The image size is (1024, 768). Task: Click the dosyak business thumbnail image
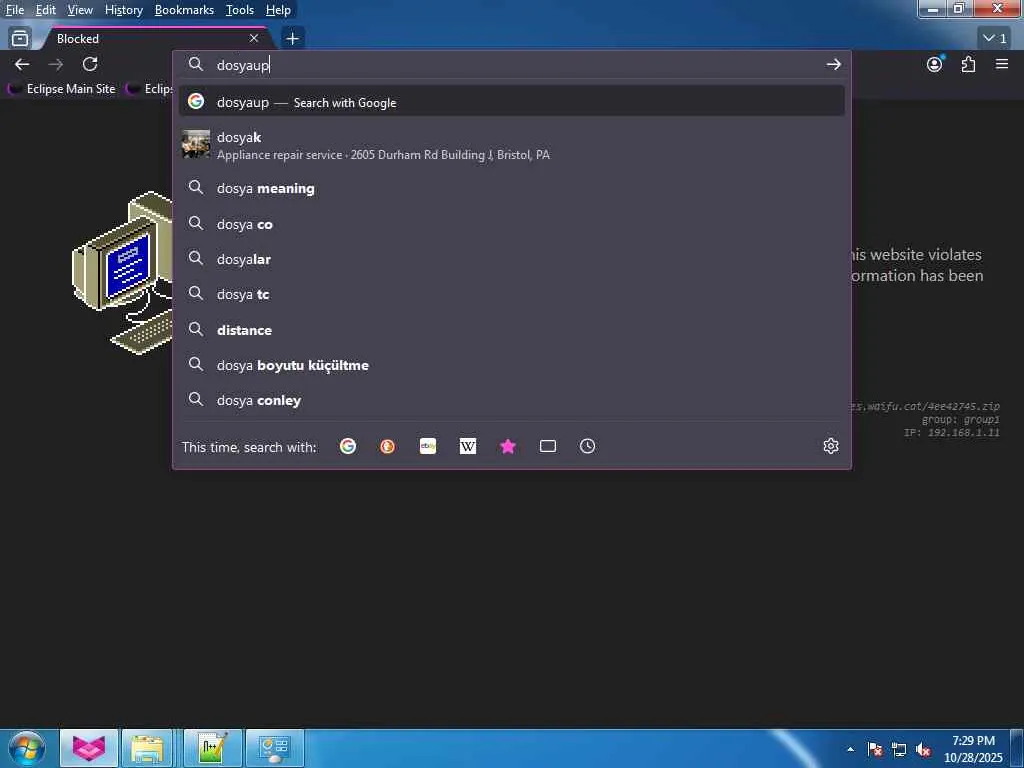click(x=196, y=144)
